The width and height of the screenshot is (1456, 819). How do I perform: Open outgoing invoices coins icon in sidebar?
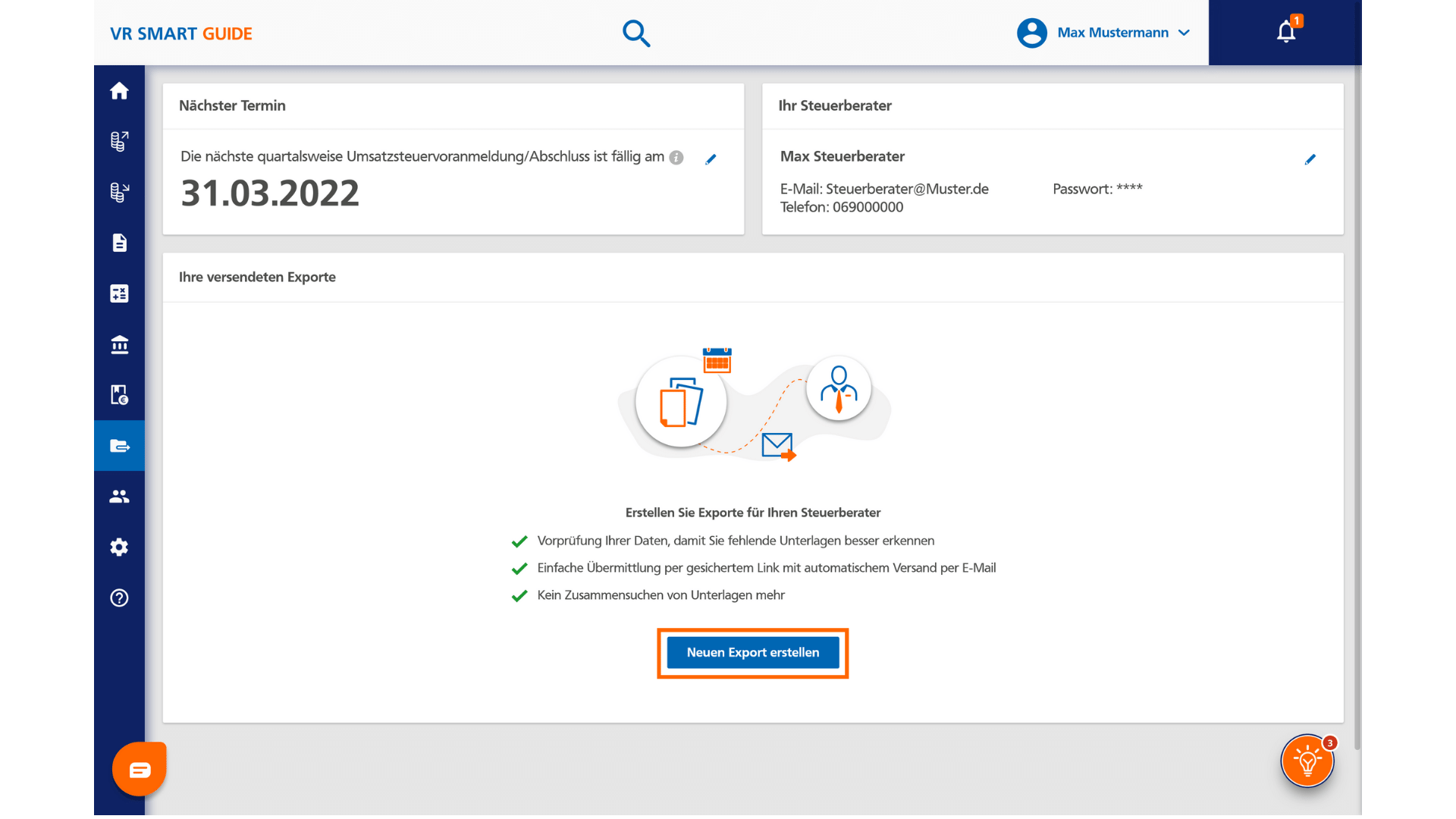tap(119, 141)
